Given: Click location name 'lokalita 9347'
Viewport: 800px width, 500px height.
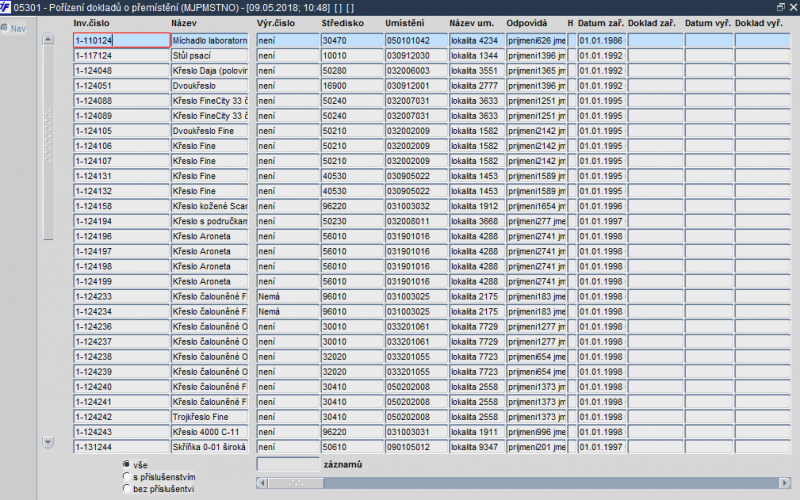Looking at the screenshot, I should pyautogui.click(x=477, y=446).
